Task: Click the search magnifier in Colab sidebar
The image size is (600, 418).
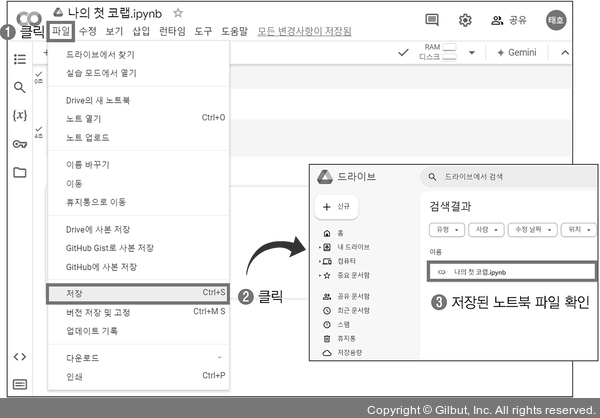Action: point(19,88)
